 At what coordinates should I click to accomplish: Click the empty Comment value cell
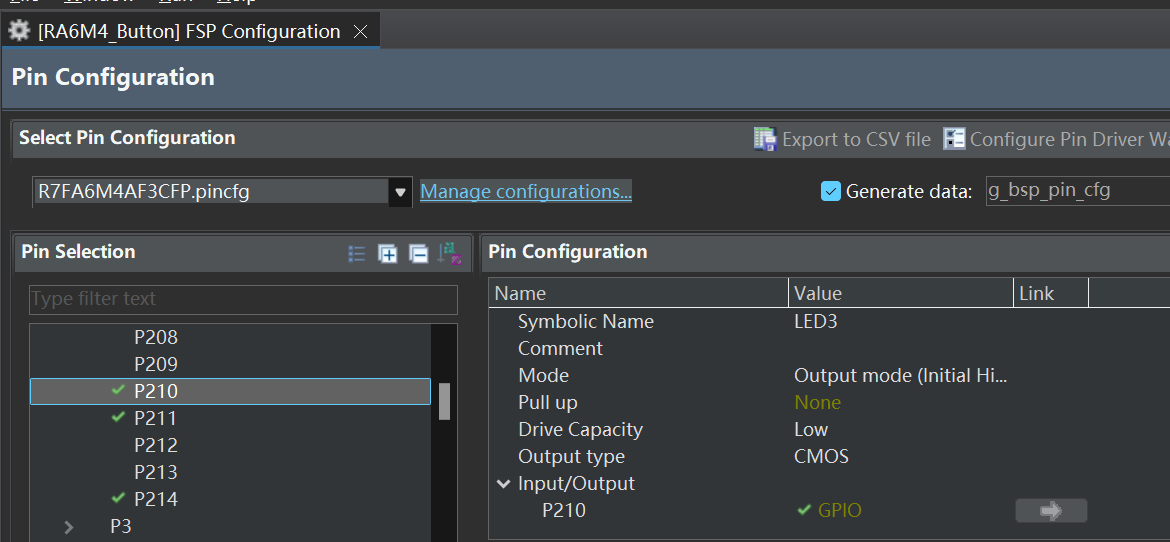[x=901, y=349]
